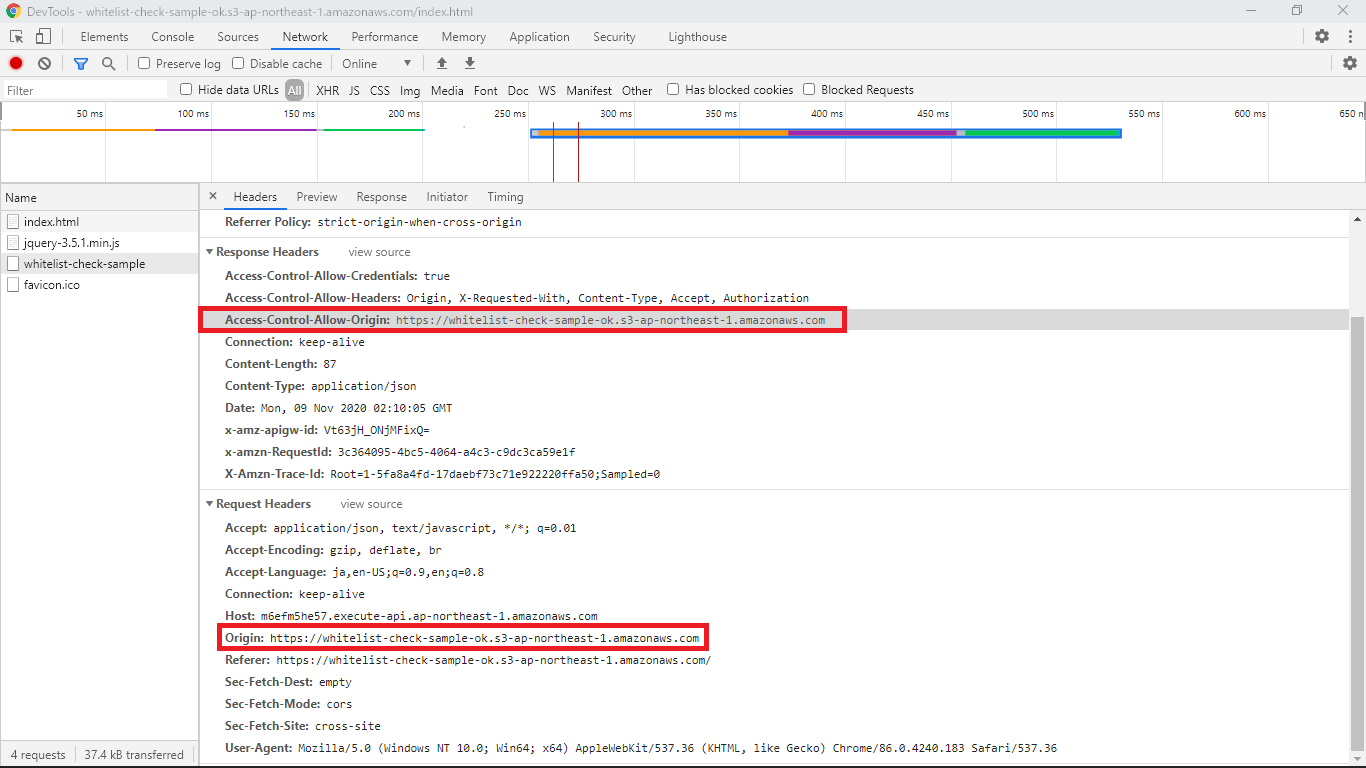Toggle the device toolbar icon
This screenshot has width=1366, height=768.
point(43,37)
